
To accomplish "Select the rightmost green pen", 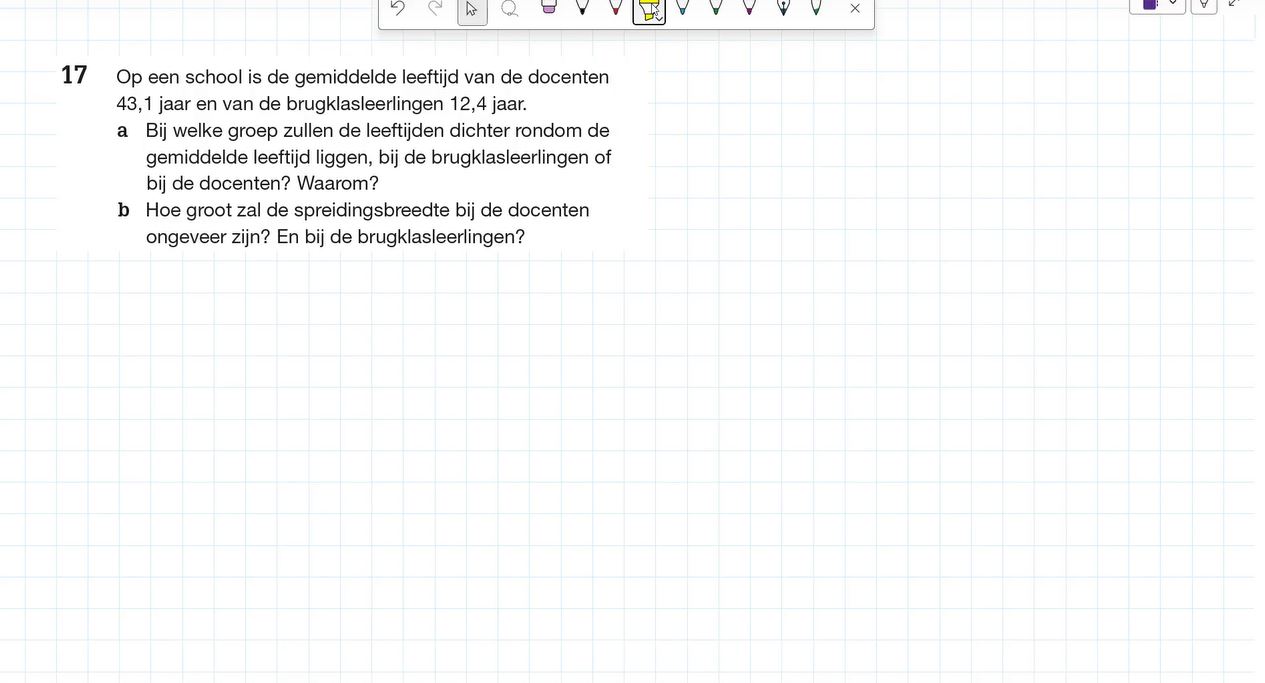I will coord(816,7).
